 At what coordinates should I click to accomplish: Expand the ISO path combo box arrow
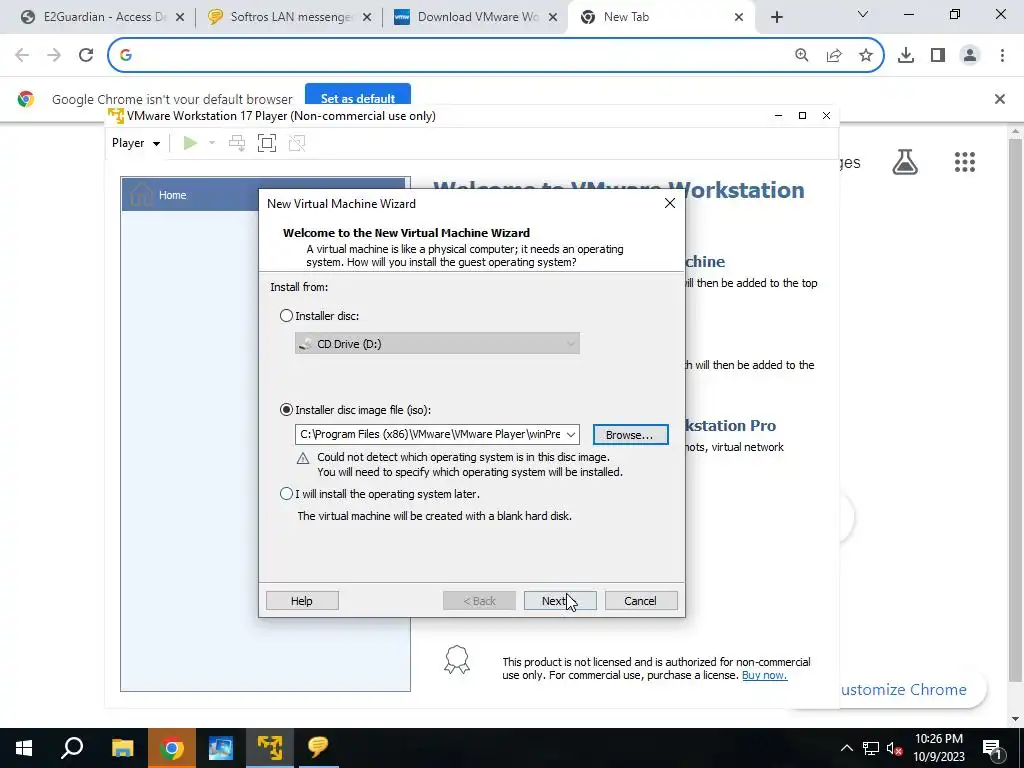571,434
